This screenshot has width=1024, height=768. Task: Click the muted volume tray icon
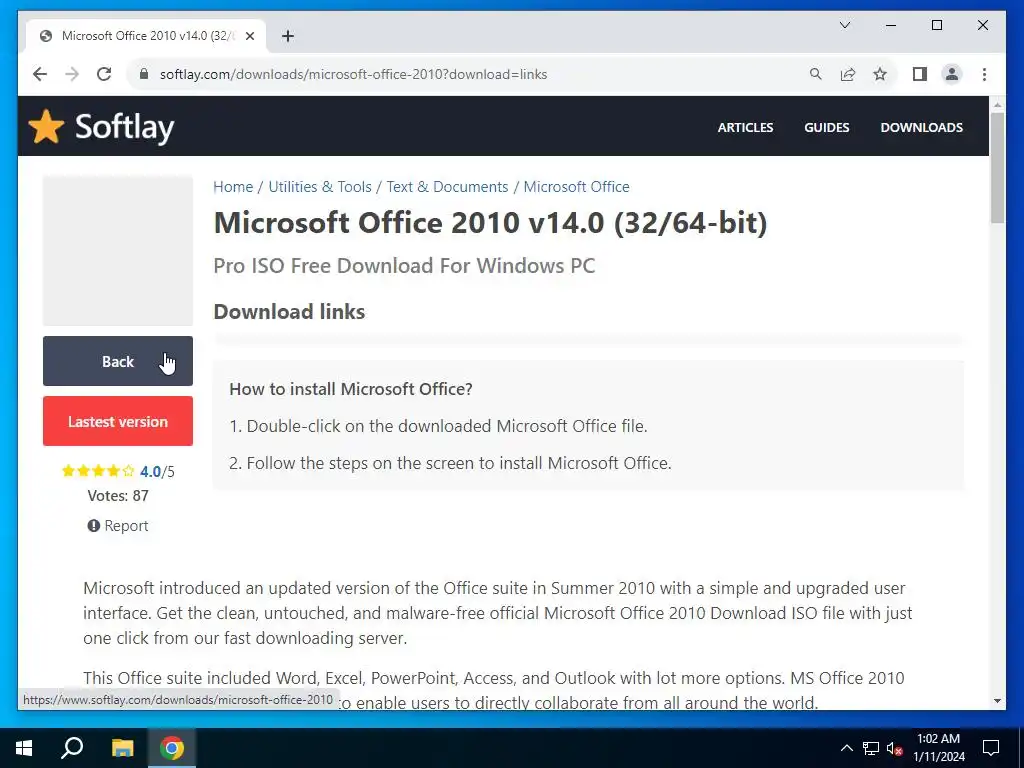(894, 748)
